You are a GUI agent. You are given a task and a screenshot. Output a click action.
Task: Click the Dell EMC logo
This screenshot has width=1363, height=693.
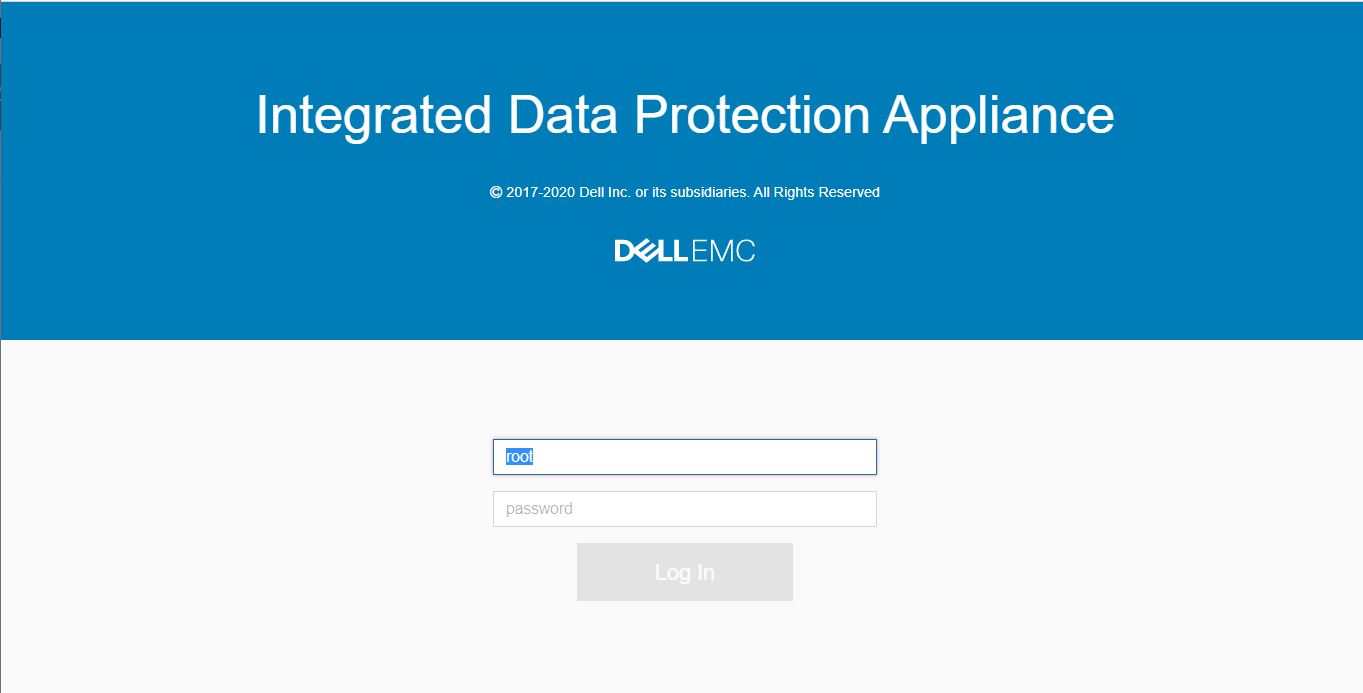click(x=684, y=251)
